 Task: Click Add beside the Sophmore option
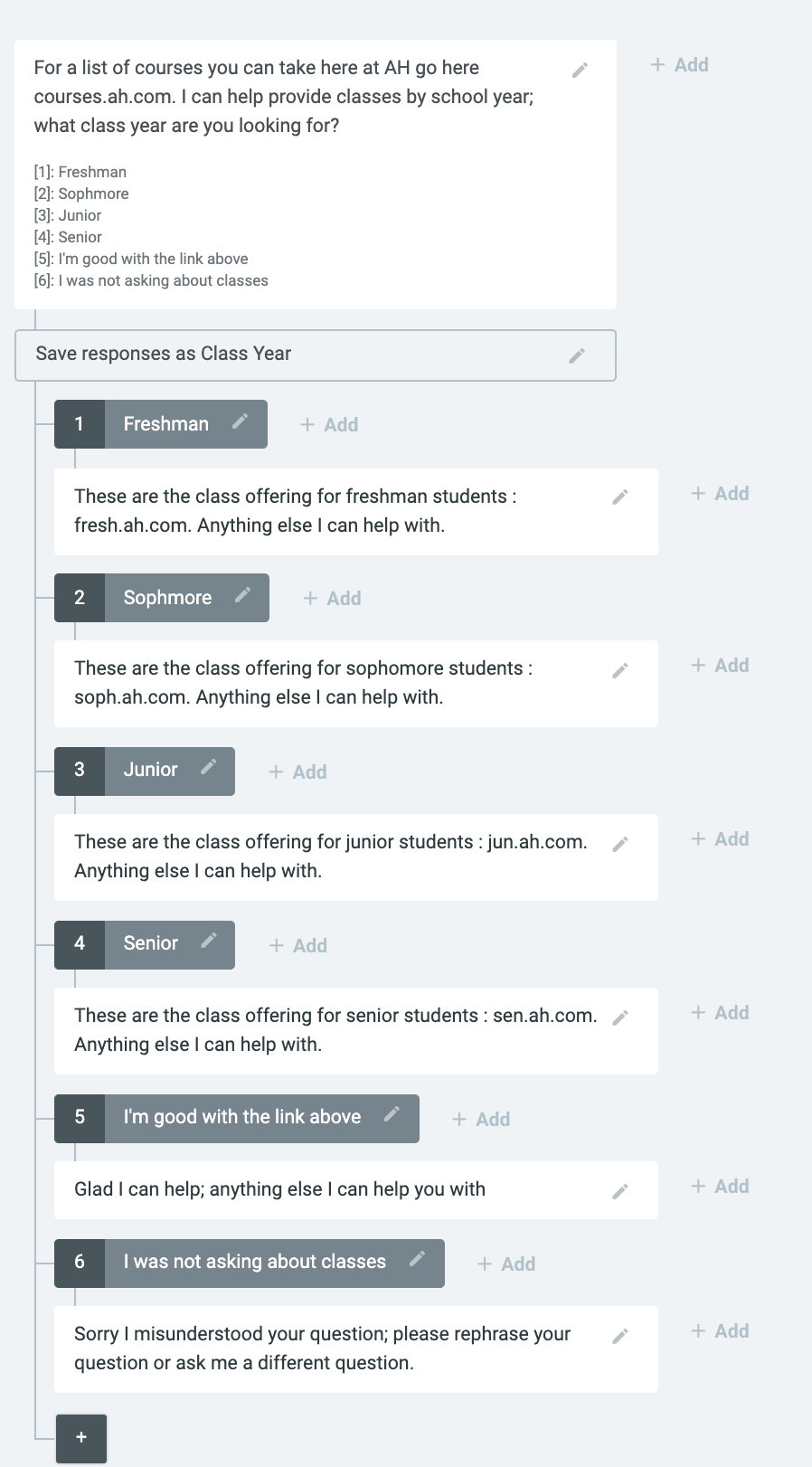(x=332, y=599)
